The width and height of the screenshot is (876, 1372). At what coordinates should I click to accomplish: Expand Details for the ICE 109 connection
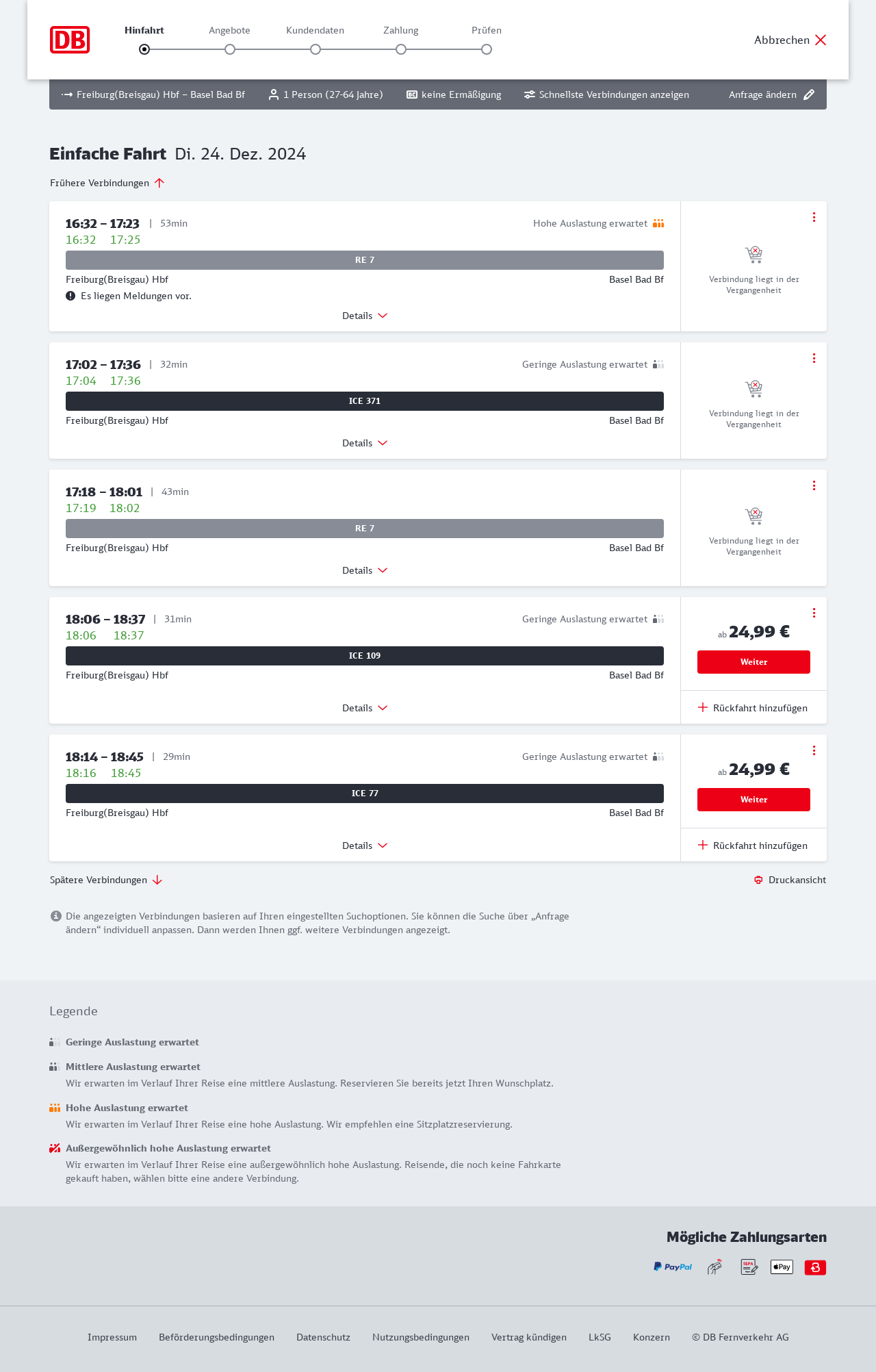click(365, 708)
